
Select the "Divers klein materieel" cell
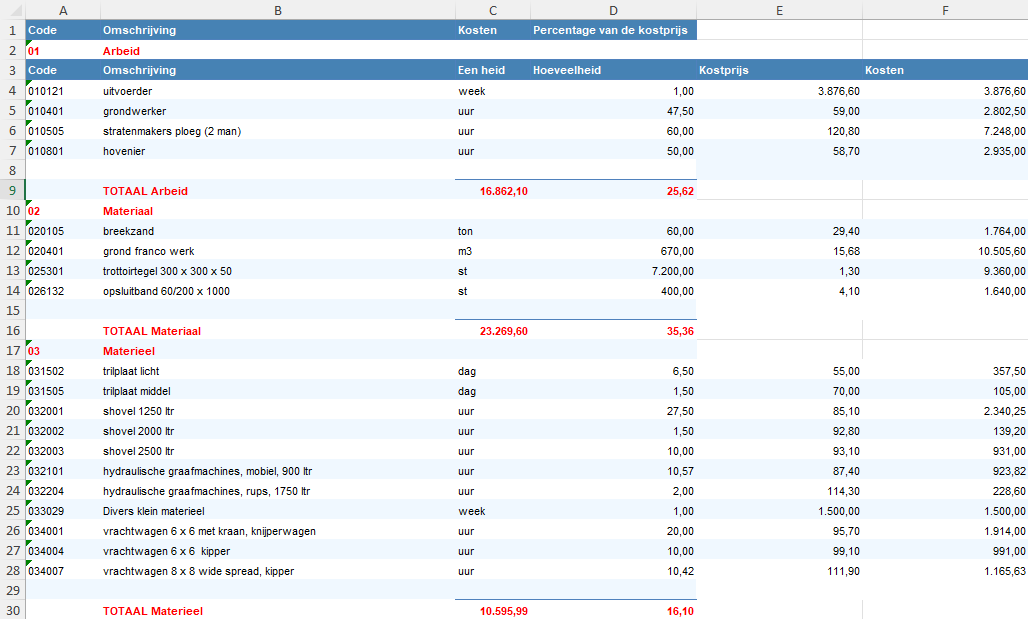(278, 511)
